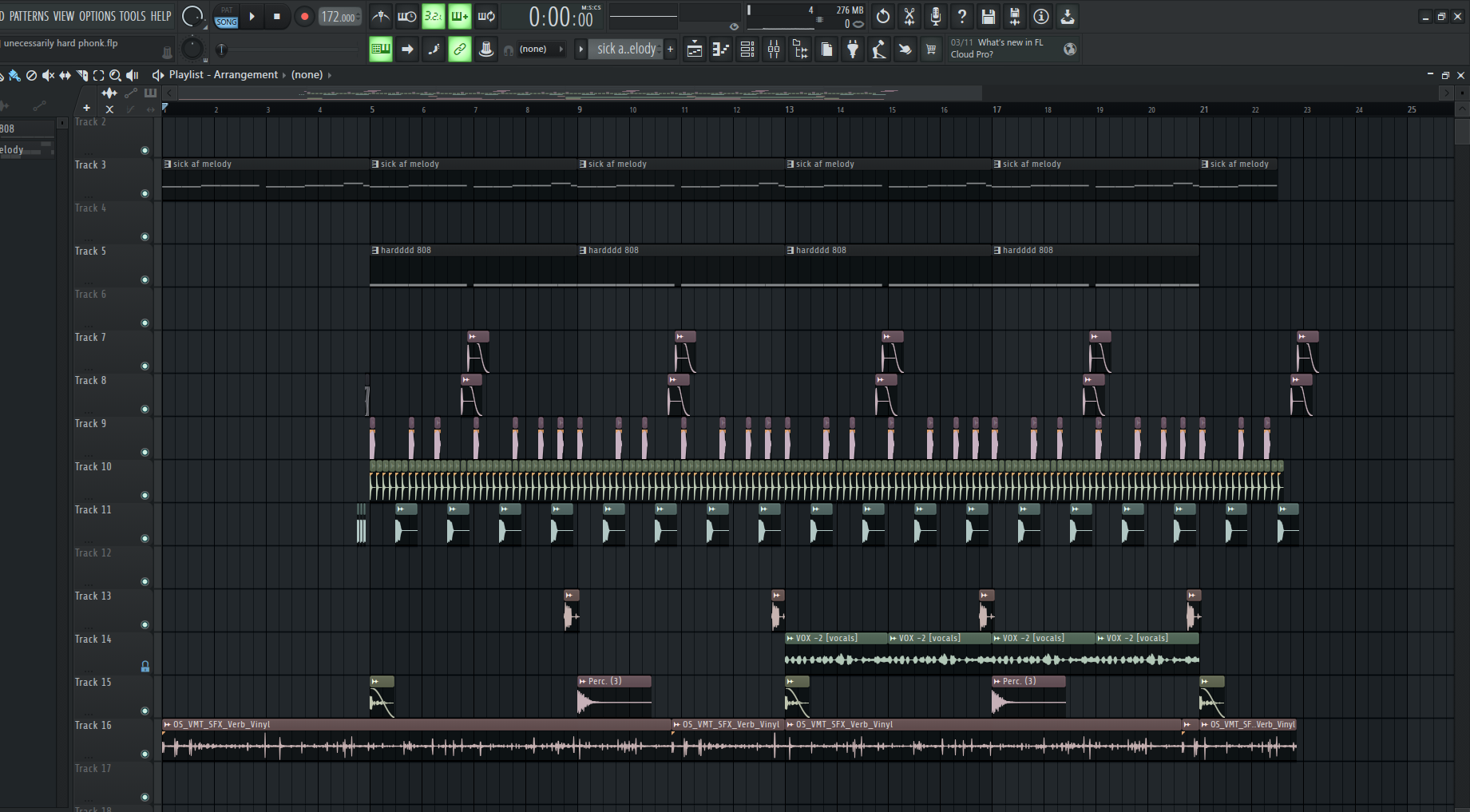Toggle multilink to controllers link icon
This screenshot has width=1470, height=812.
(x=460, y=50)
